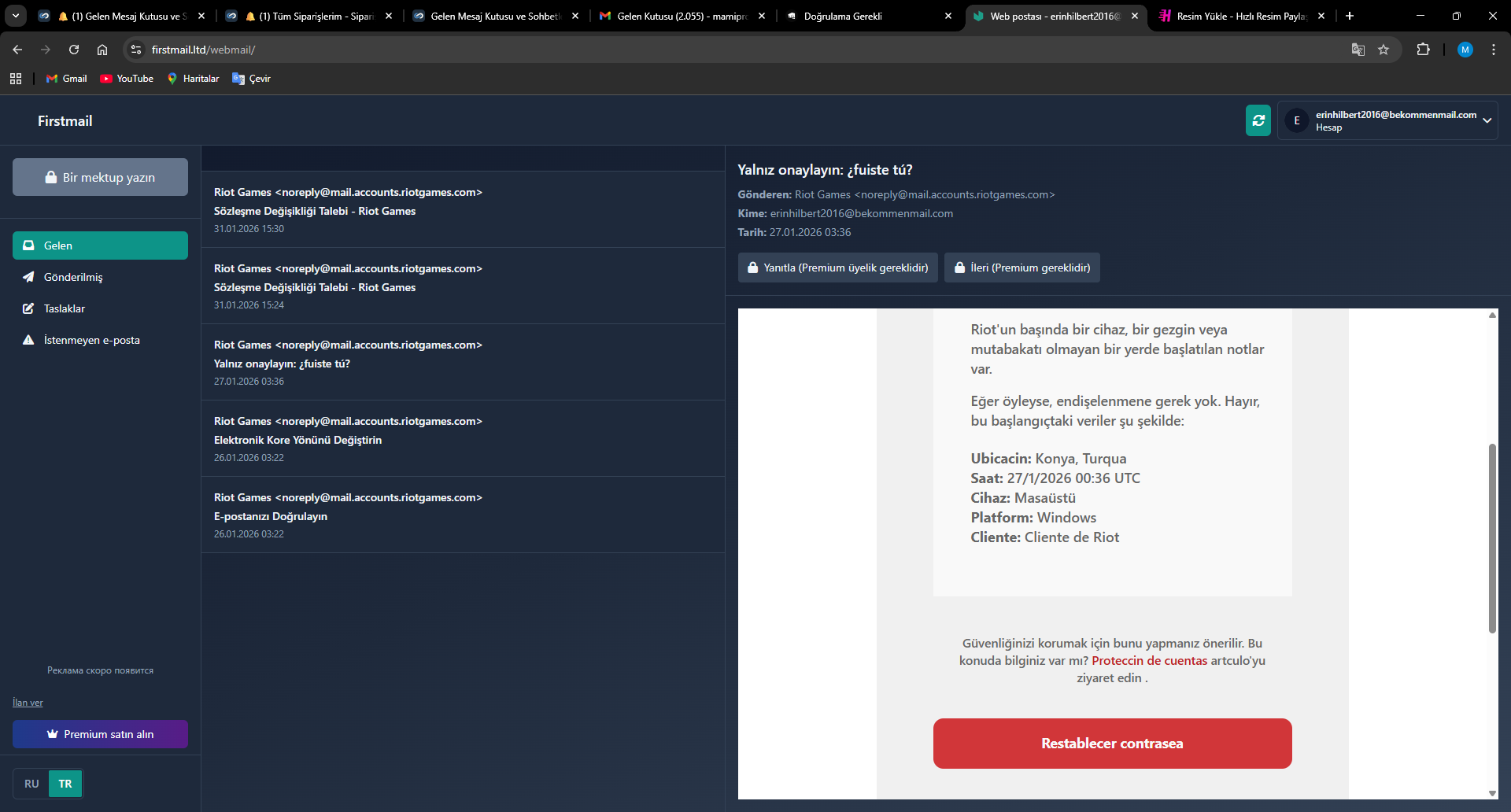Click the browser home icon
This screenshot has height=812, width=1511.
click(x=102, y=50)
